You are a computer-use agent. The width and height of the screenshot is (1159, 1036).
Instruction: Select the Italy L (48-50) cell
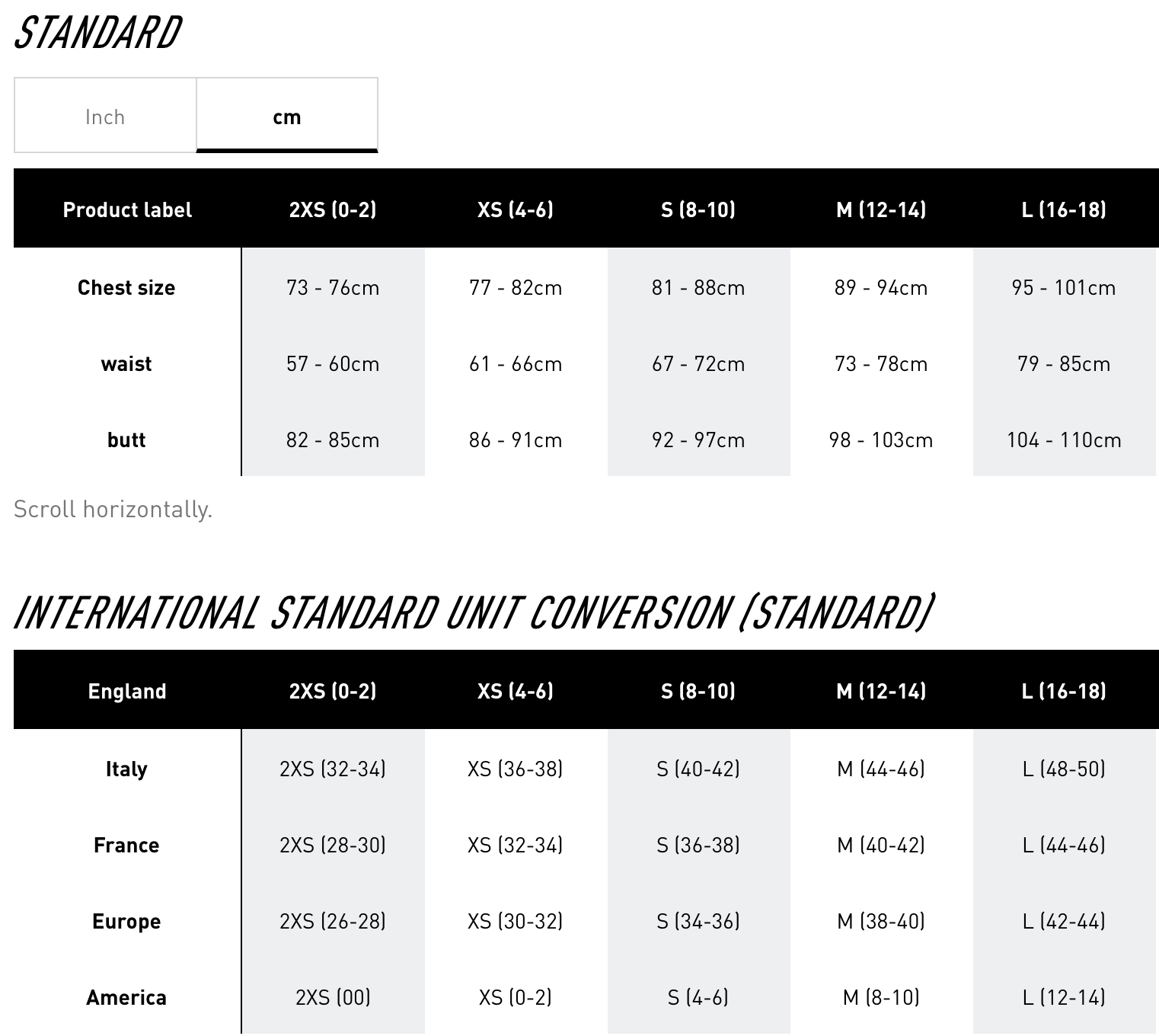1064,769
